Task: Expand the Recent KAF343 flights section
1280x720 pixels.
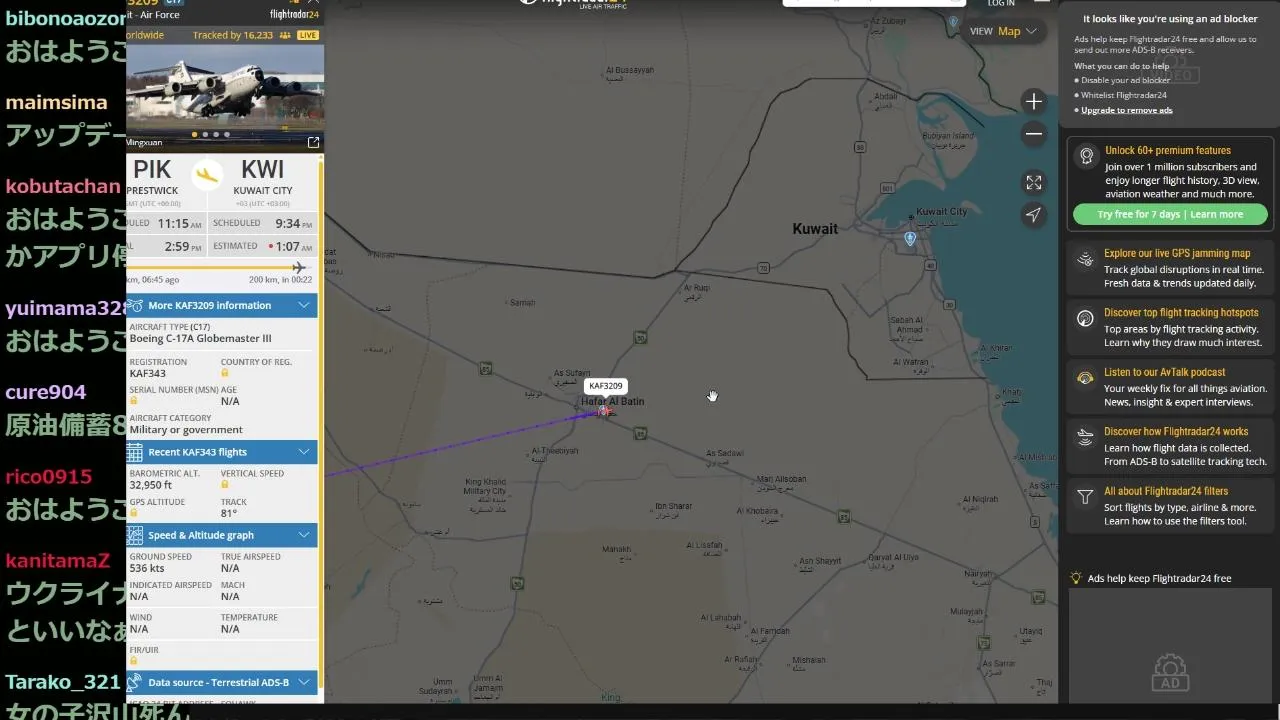Action: pos(222,452)
